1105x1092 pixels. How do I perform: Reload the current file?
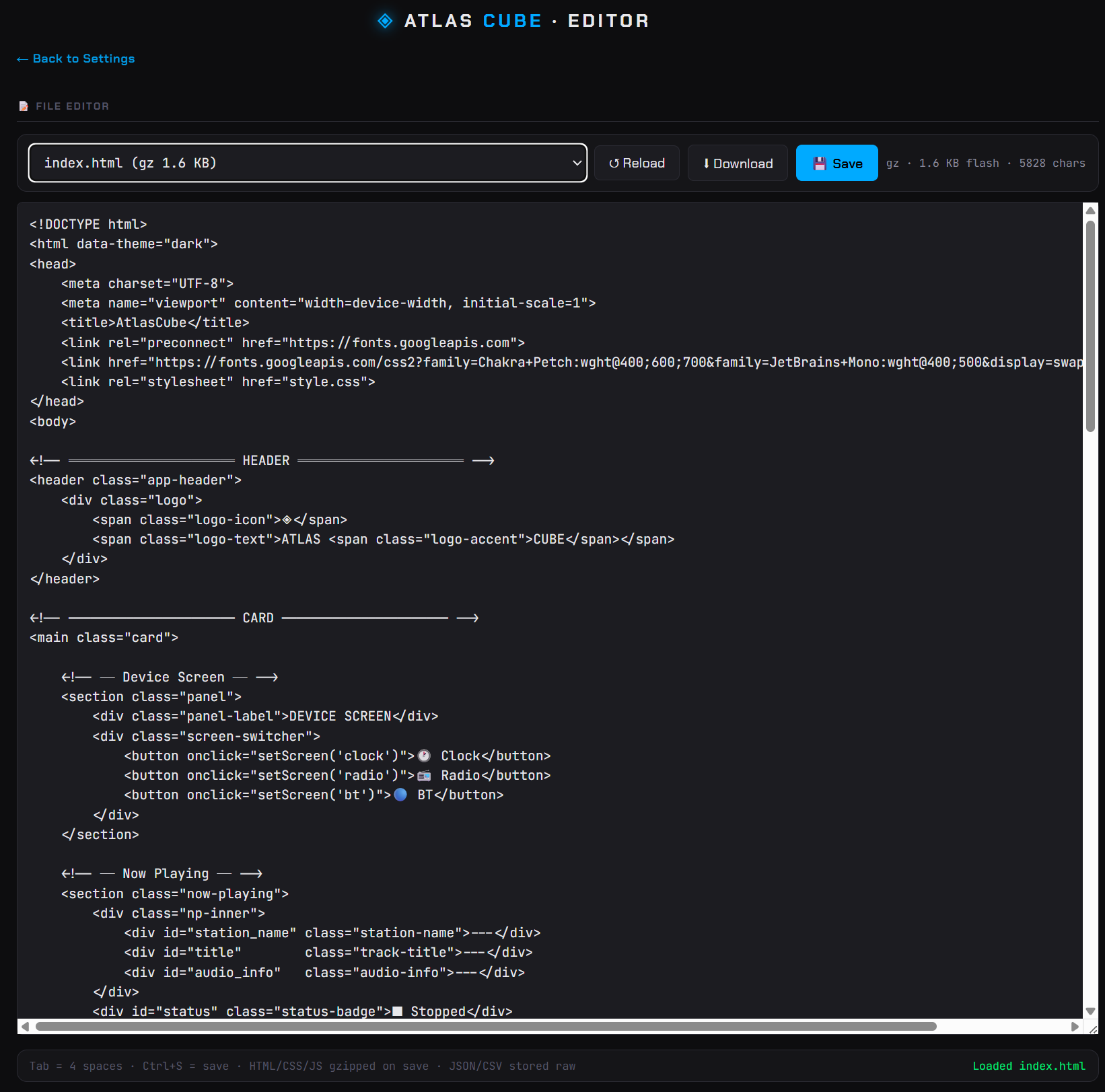[637, 163]
